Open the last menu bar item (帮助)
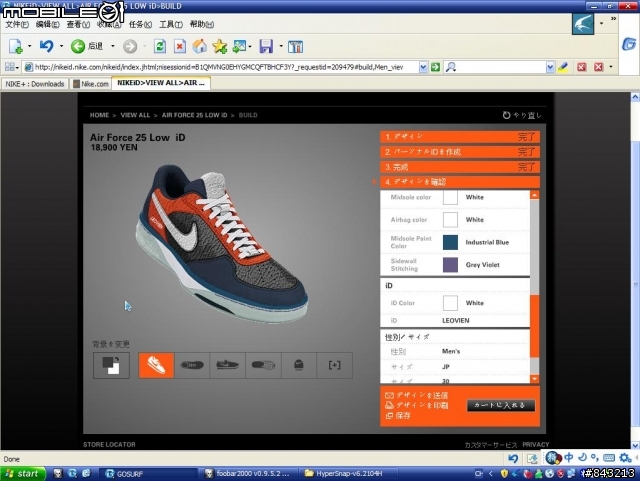Viewport: 640px width, 481px height. click(x=202, y=24)
